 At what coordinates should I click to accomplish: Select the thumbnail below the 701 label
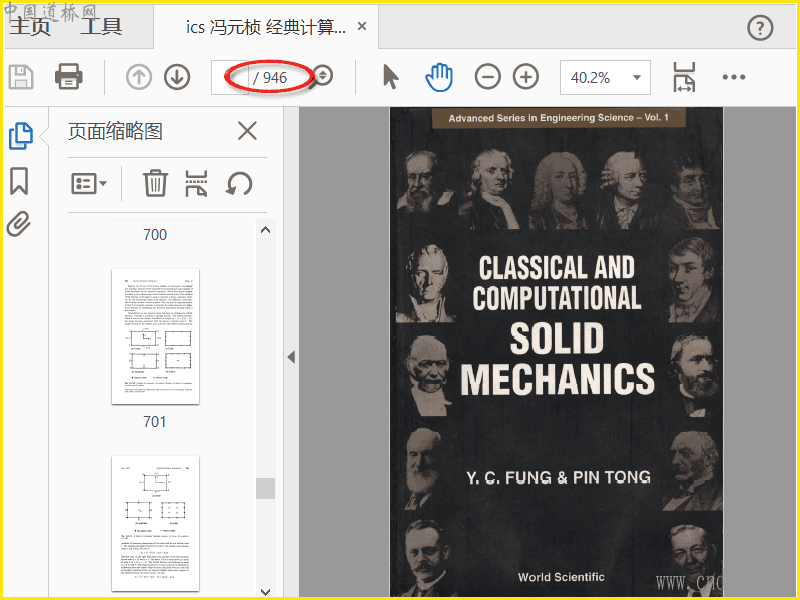pos(156,523)
